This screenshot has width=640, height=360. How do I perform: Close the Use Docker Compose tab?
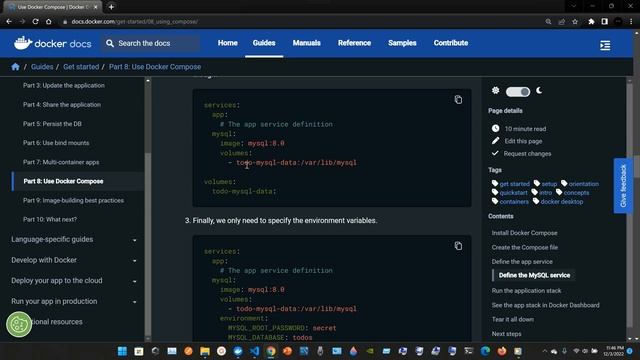(96, 7)
